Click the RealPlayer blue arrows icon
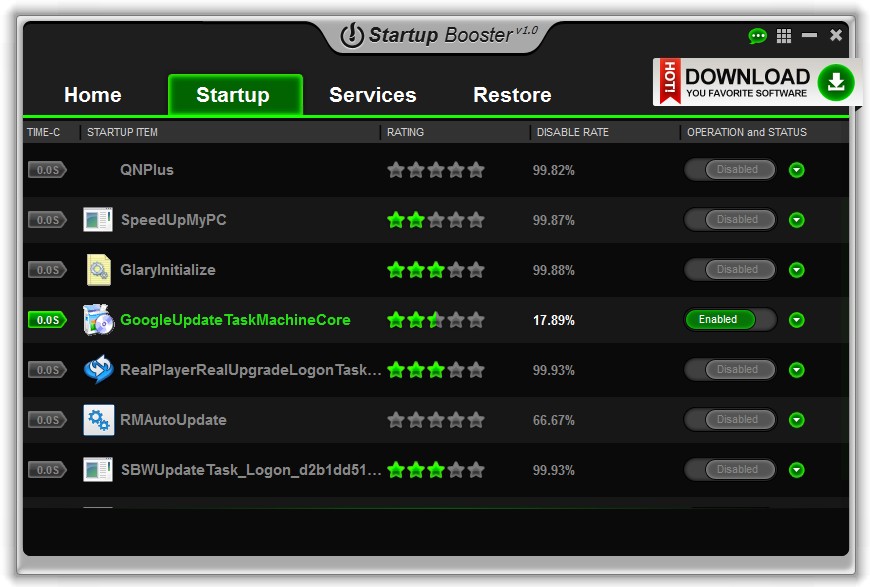Screen dimensions: 870x587 click(x=98, y=370)
